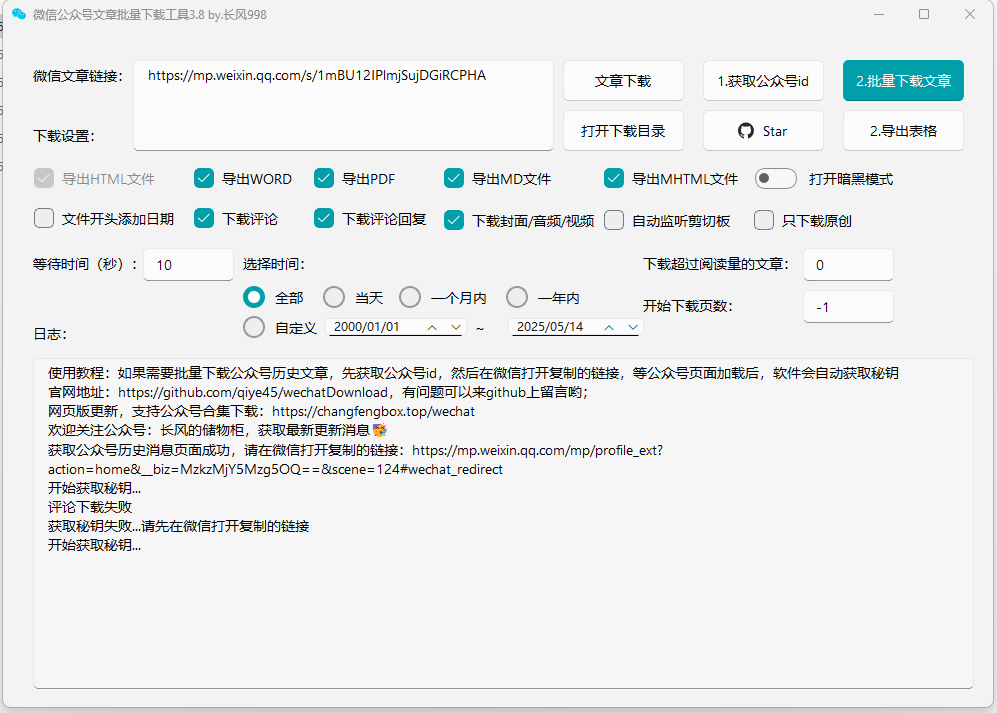Uncheck 下载评论 checkbox

point(203,219)
